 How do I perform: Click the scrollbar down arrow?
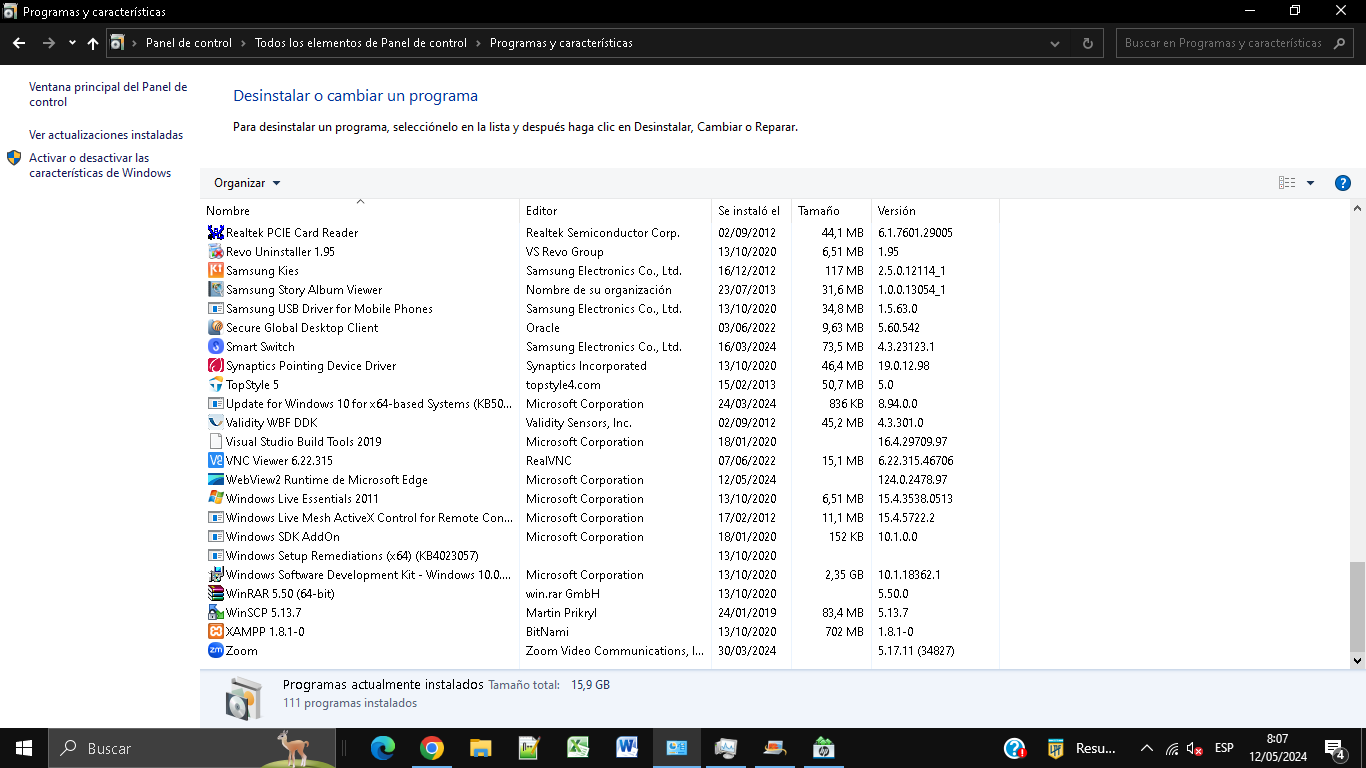1357,661
